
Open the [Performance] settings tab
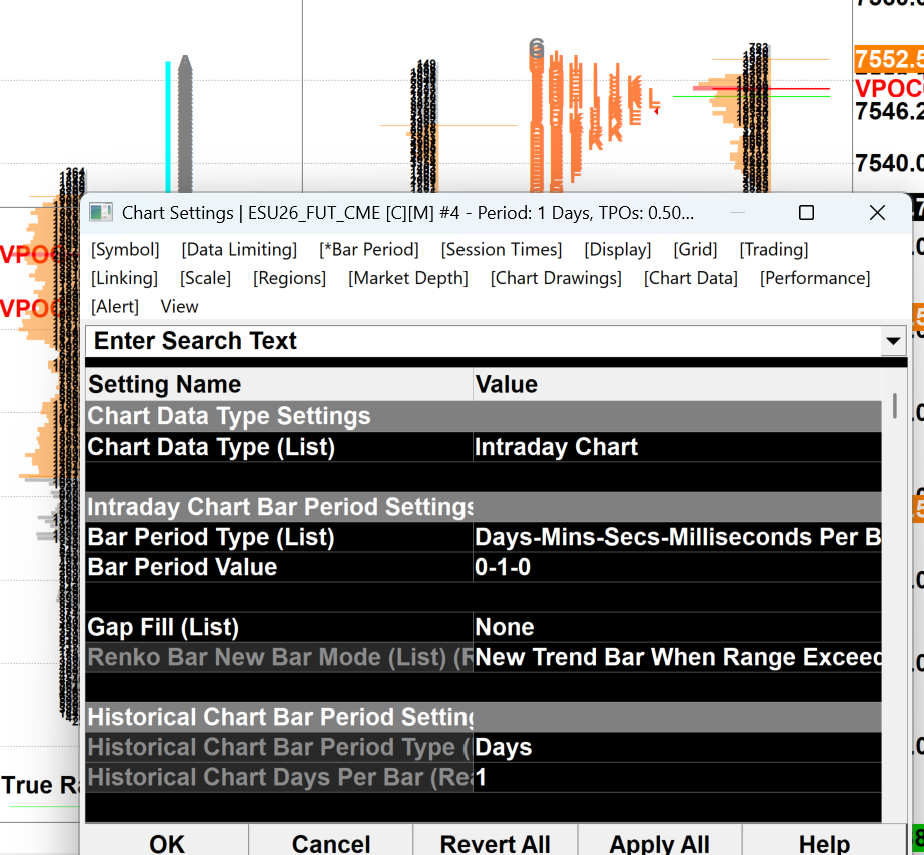point(814,278)
